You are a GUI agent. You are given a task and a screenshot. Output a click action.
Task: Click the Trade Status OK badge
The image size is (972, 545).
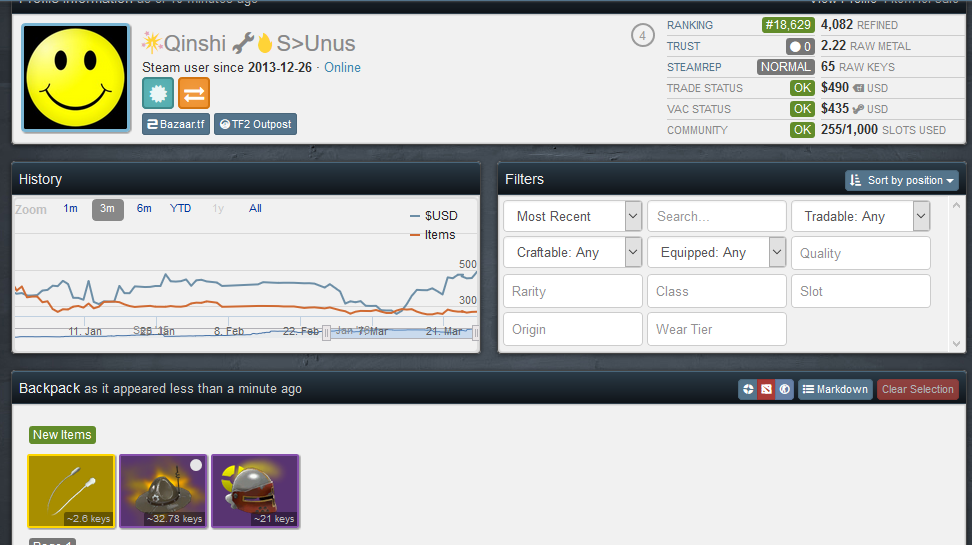tap(802, 88)
